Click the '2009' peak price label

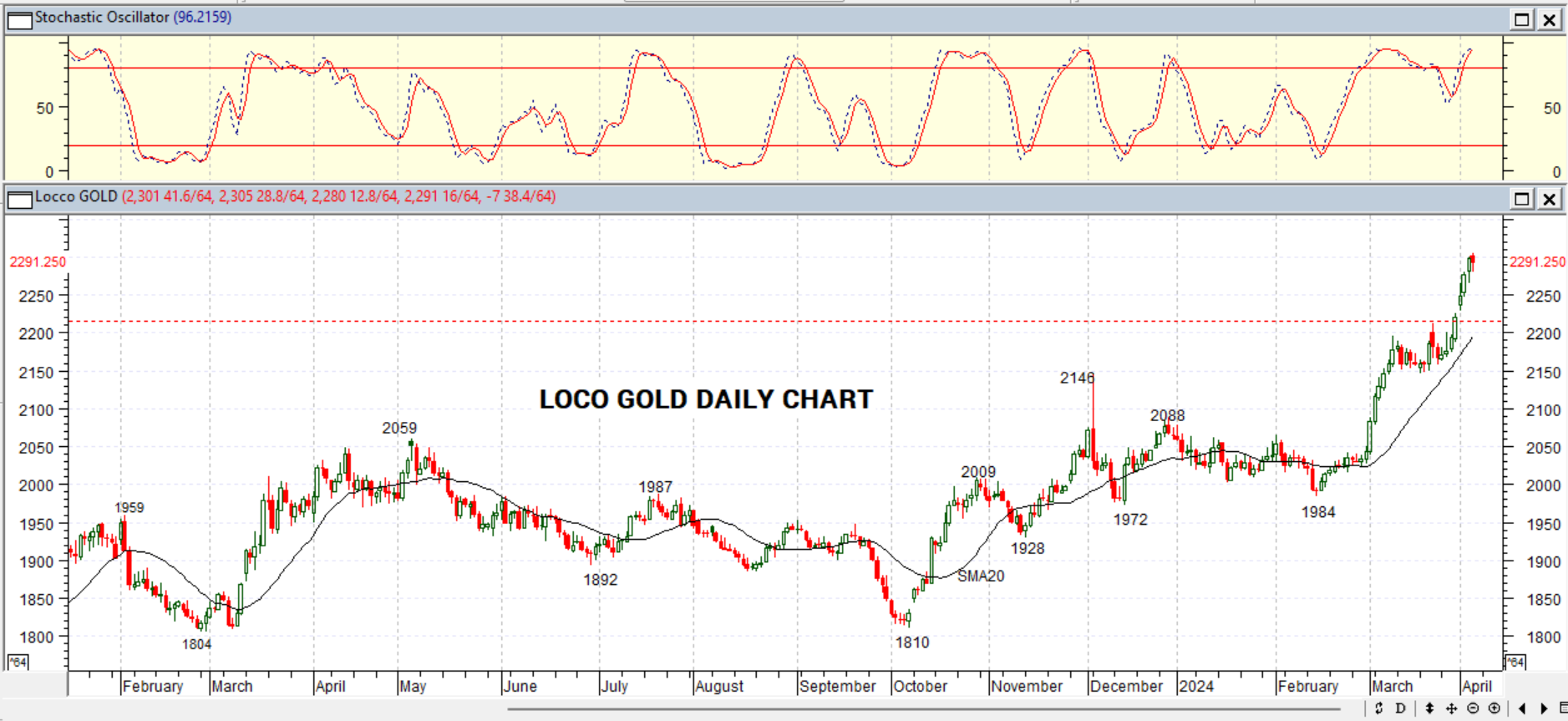(978, 472)
